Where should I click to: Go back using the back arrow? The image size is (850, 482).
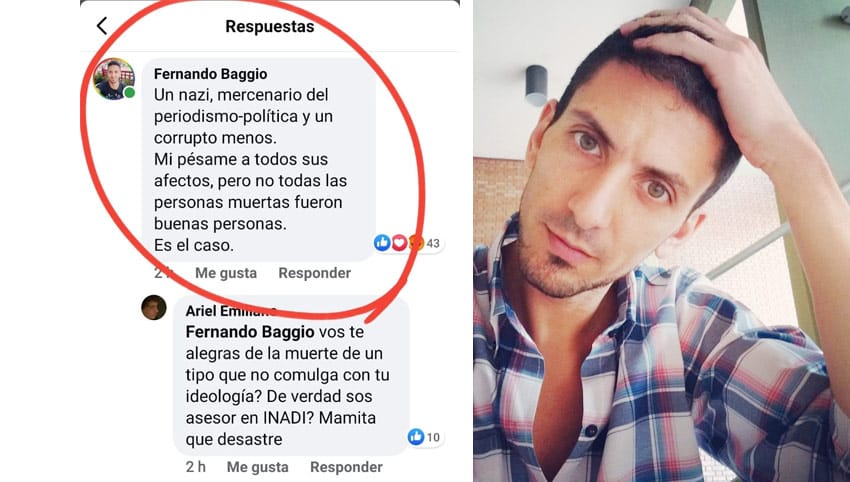(102, 25)
